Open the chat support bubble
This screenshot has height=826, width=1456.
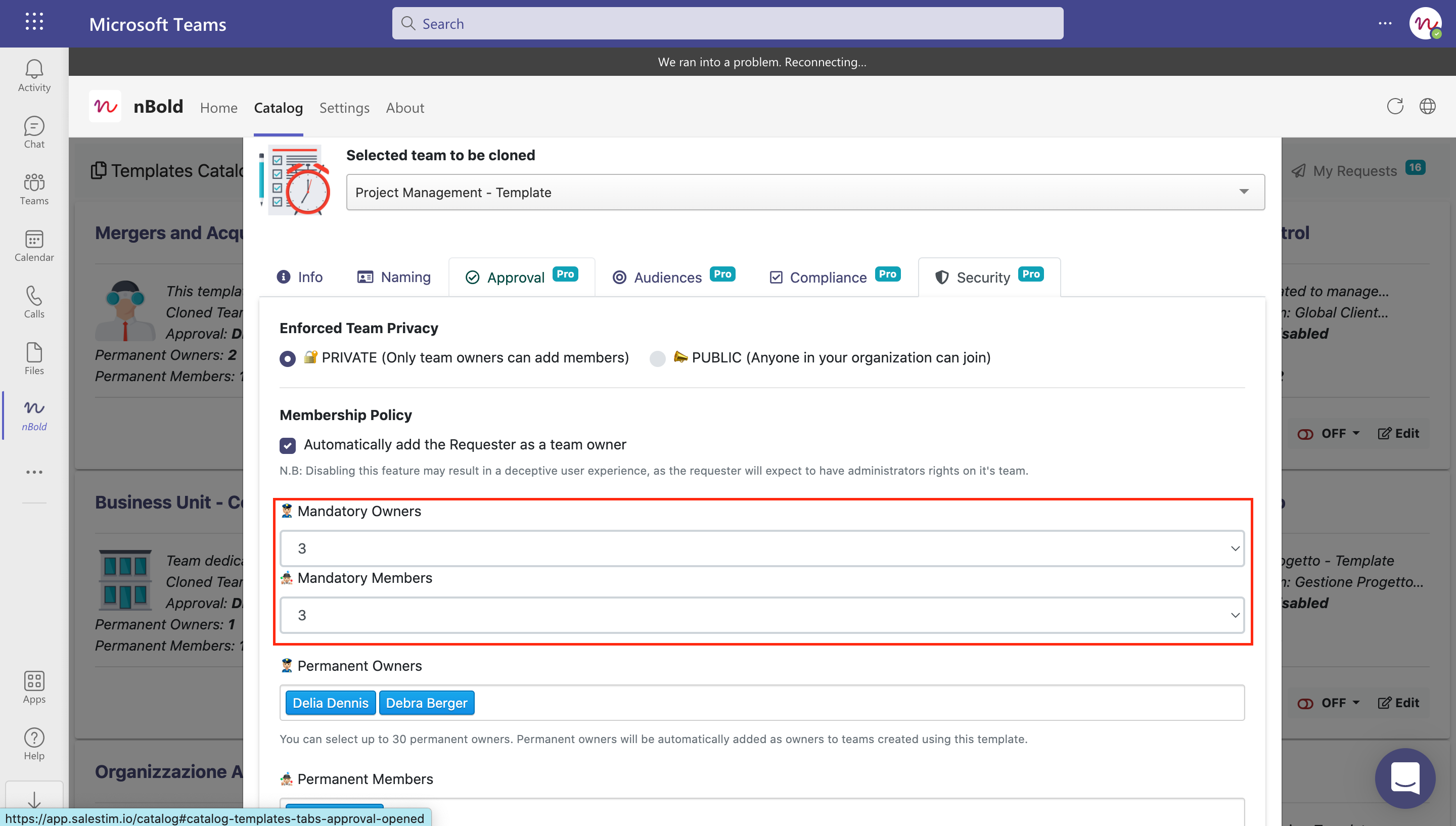1404,778
